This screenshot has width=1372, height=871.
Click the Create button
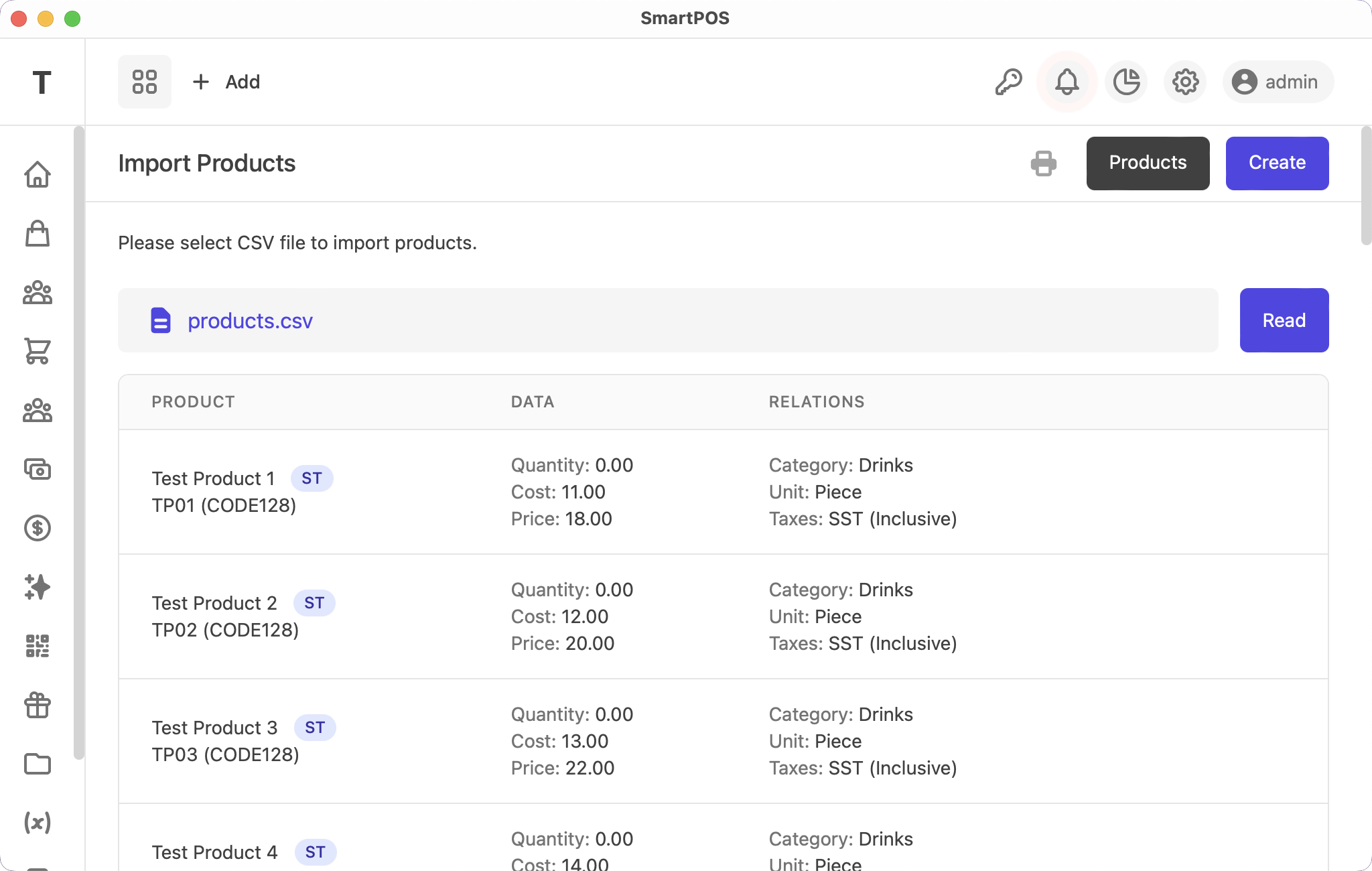[x=1276, y=163]
